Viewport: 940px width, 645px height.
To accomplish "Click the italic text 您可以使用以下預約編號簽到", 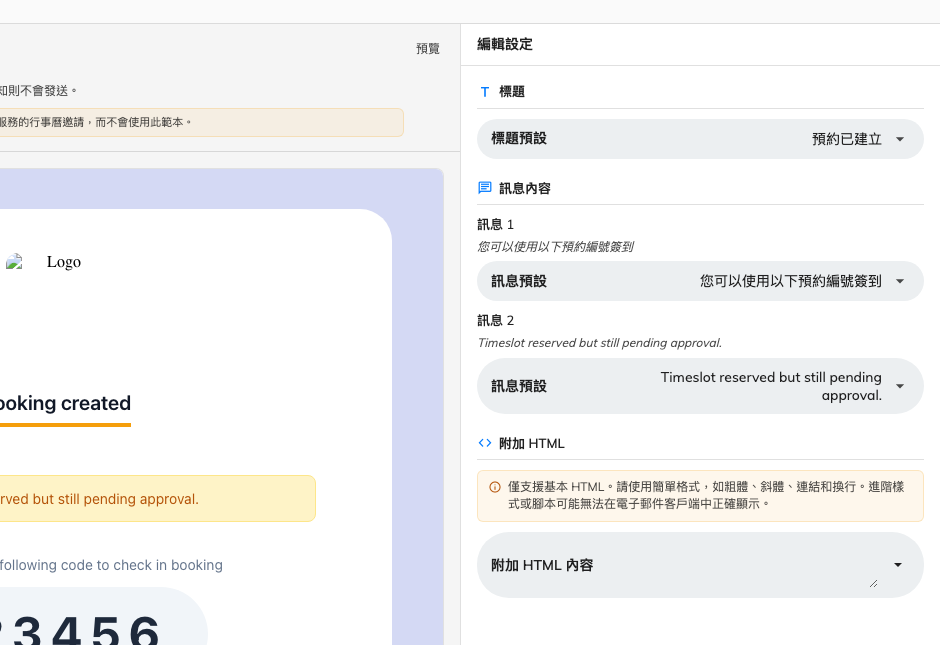I will [x=555, y=247].
